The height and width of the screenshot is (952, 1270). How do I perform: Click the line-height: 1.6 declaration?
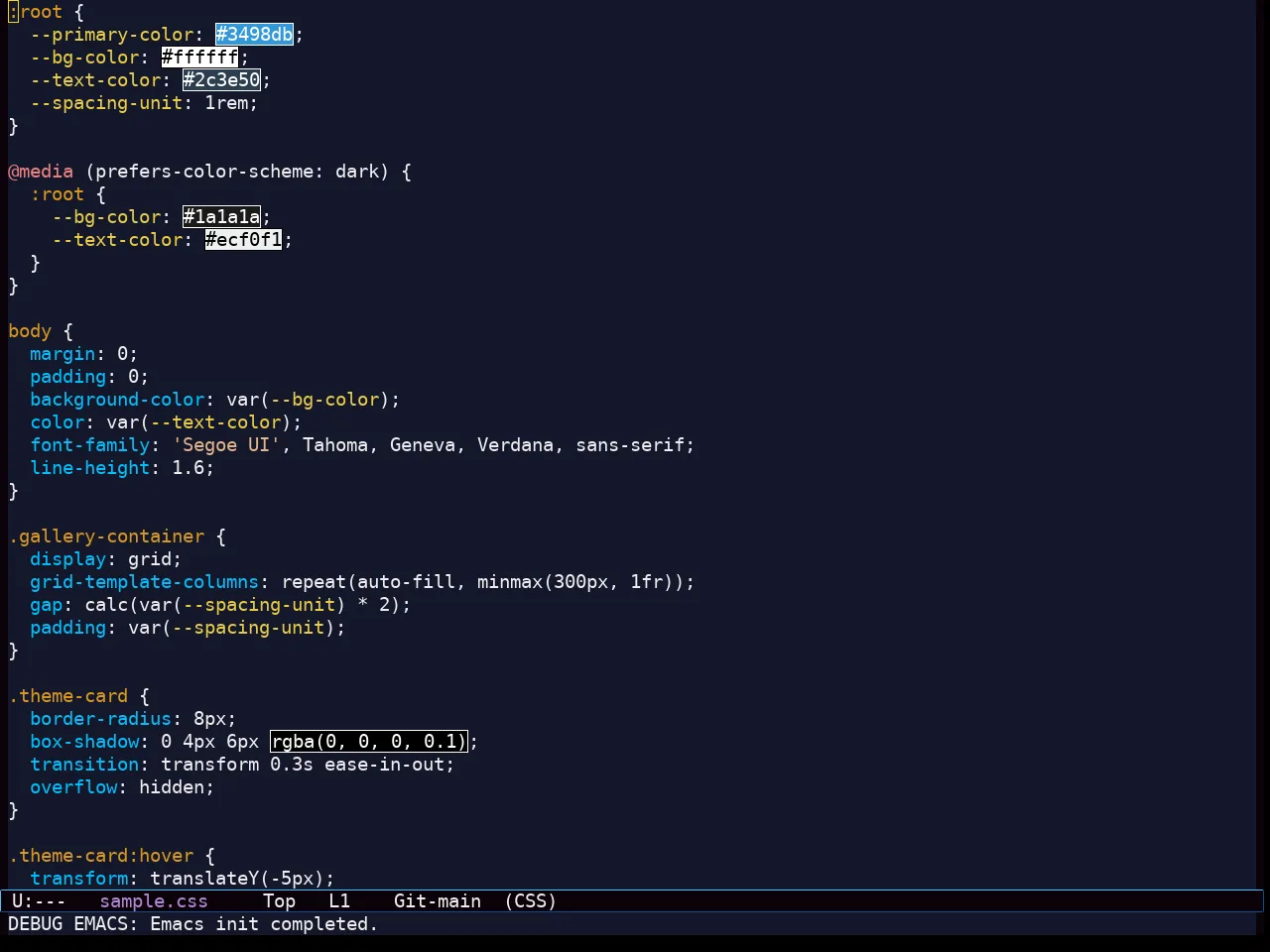click(x=122, y=468)
